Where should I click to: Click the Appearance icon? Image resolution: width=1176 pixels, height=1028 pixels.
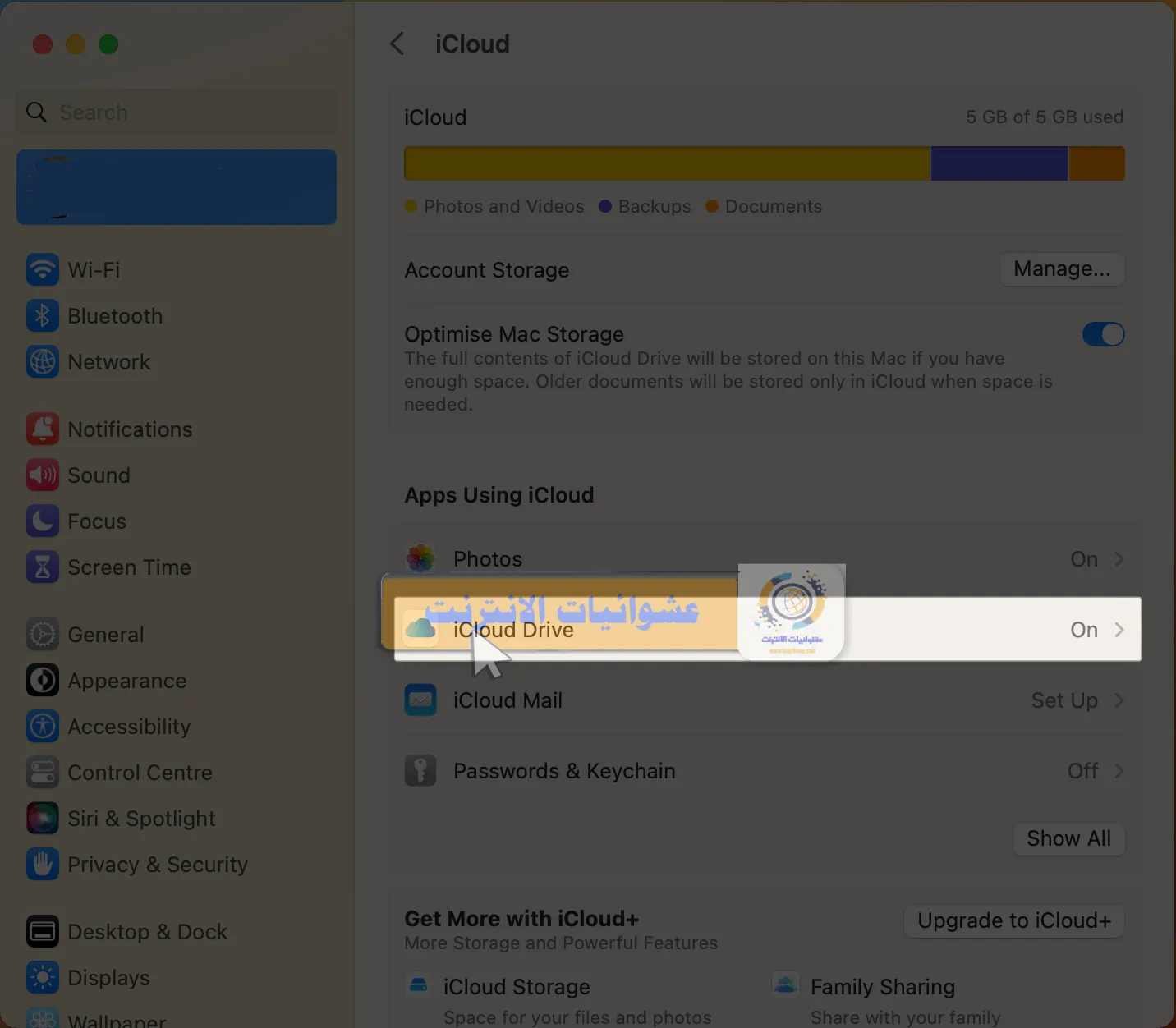pos(43,680)
